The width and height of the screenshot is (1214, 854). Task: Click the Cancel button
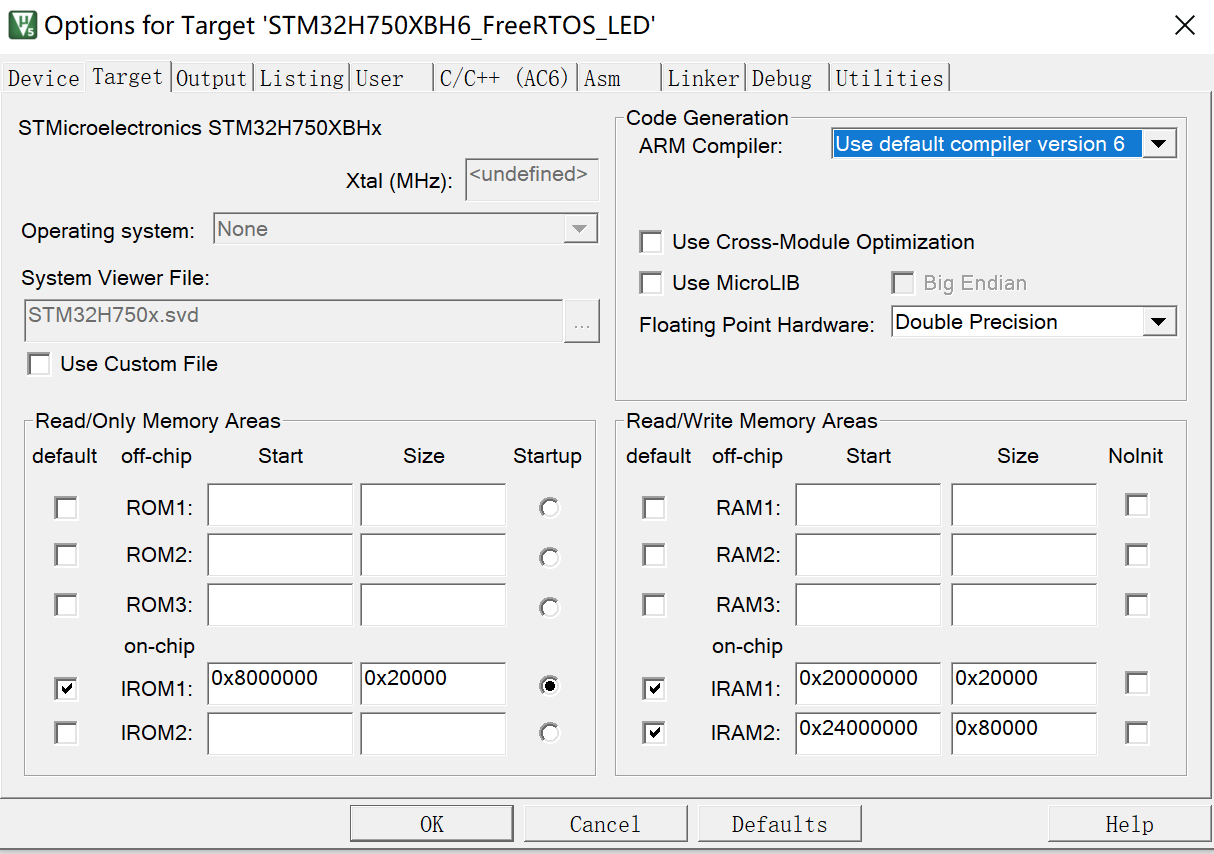[x=605, y=824]
